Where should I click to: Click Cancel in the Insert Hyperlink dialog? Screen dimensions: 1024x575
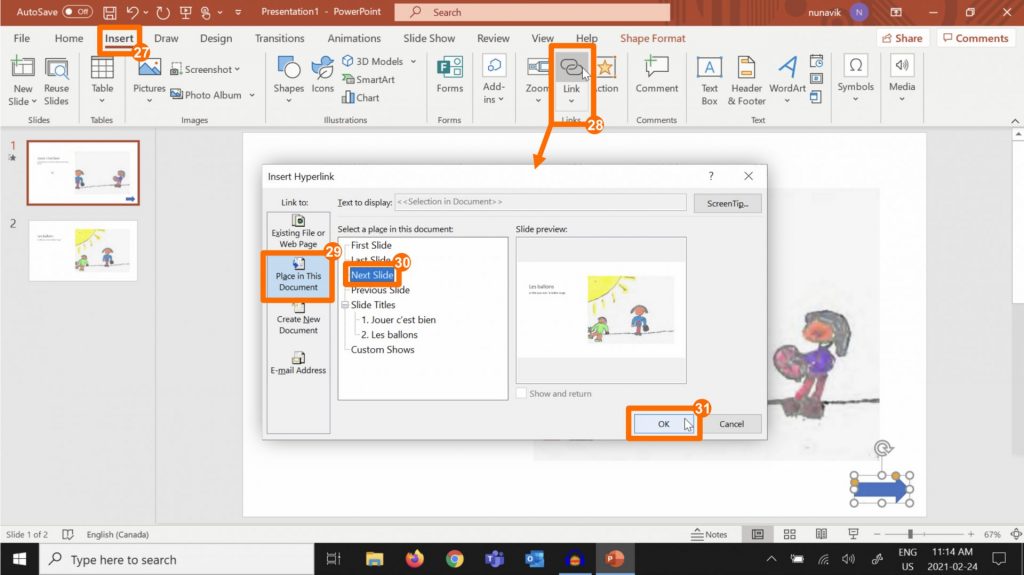[x=731, y=424]
